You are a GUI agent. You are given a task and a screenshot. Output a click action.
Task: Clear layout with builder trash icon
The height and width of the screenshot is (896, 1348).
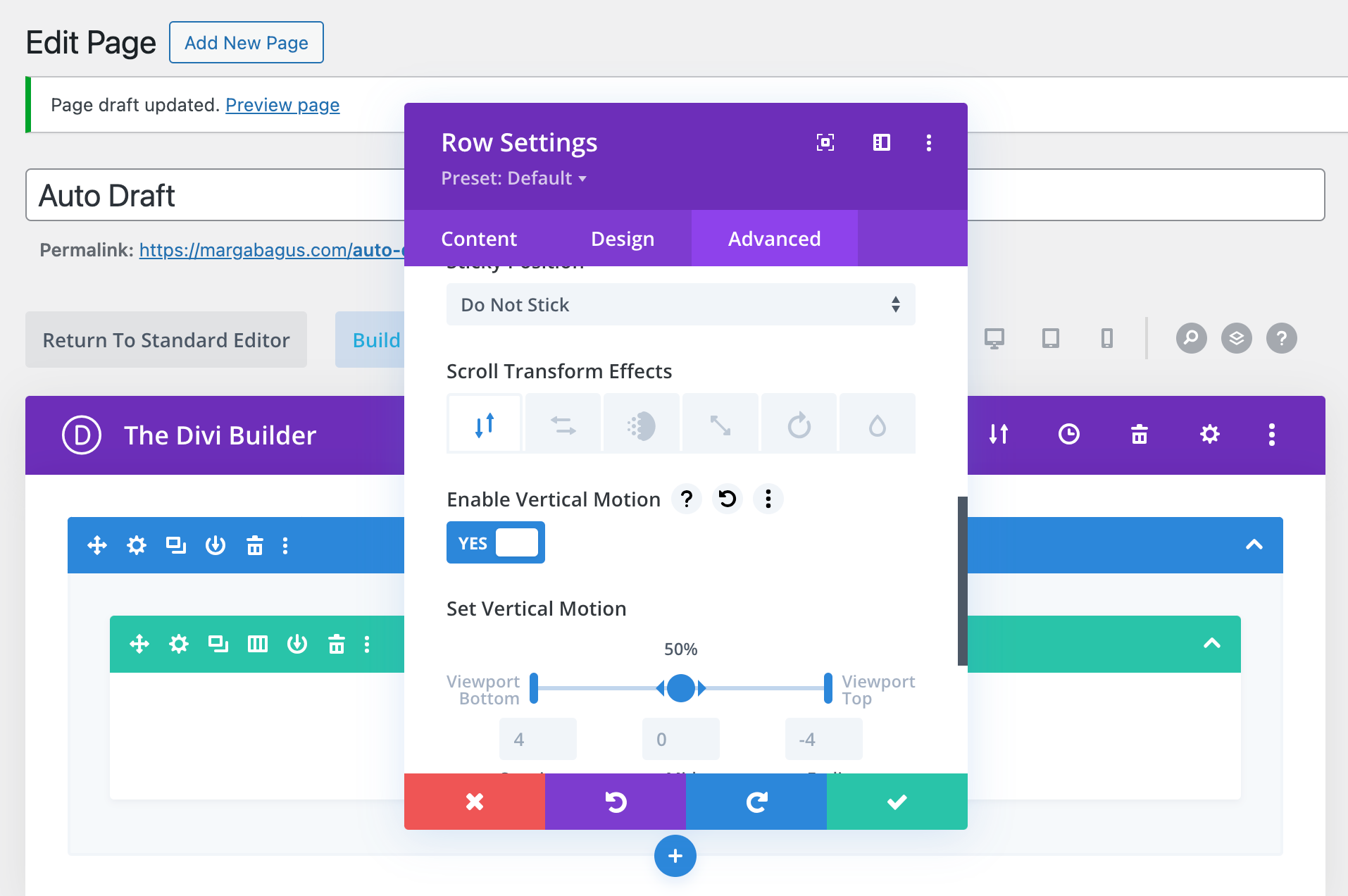point(1140,435)
